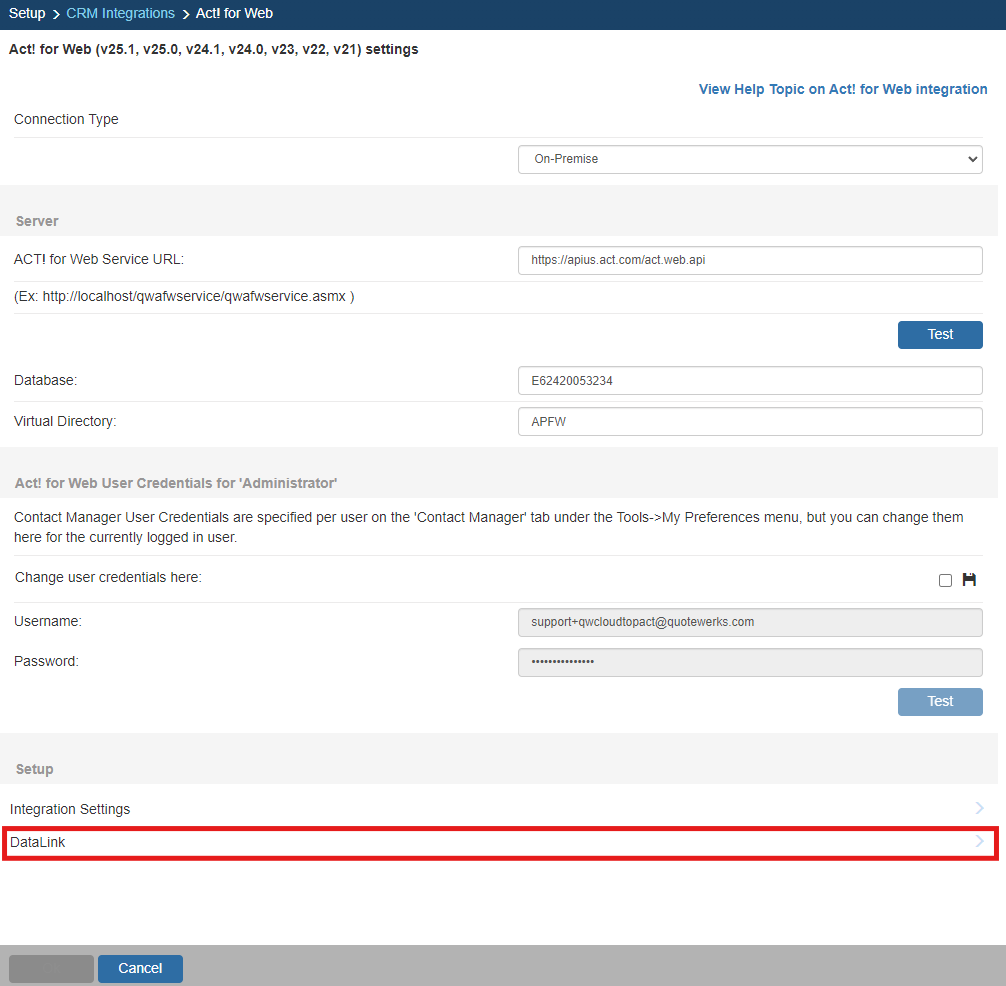1006x986 pixels.
Task: Open the DataLink setup label
Action: [38, 843]
